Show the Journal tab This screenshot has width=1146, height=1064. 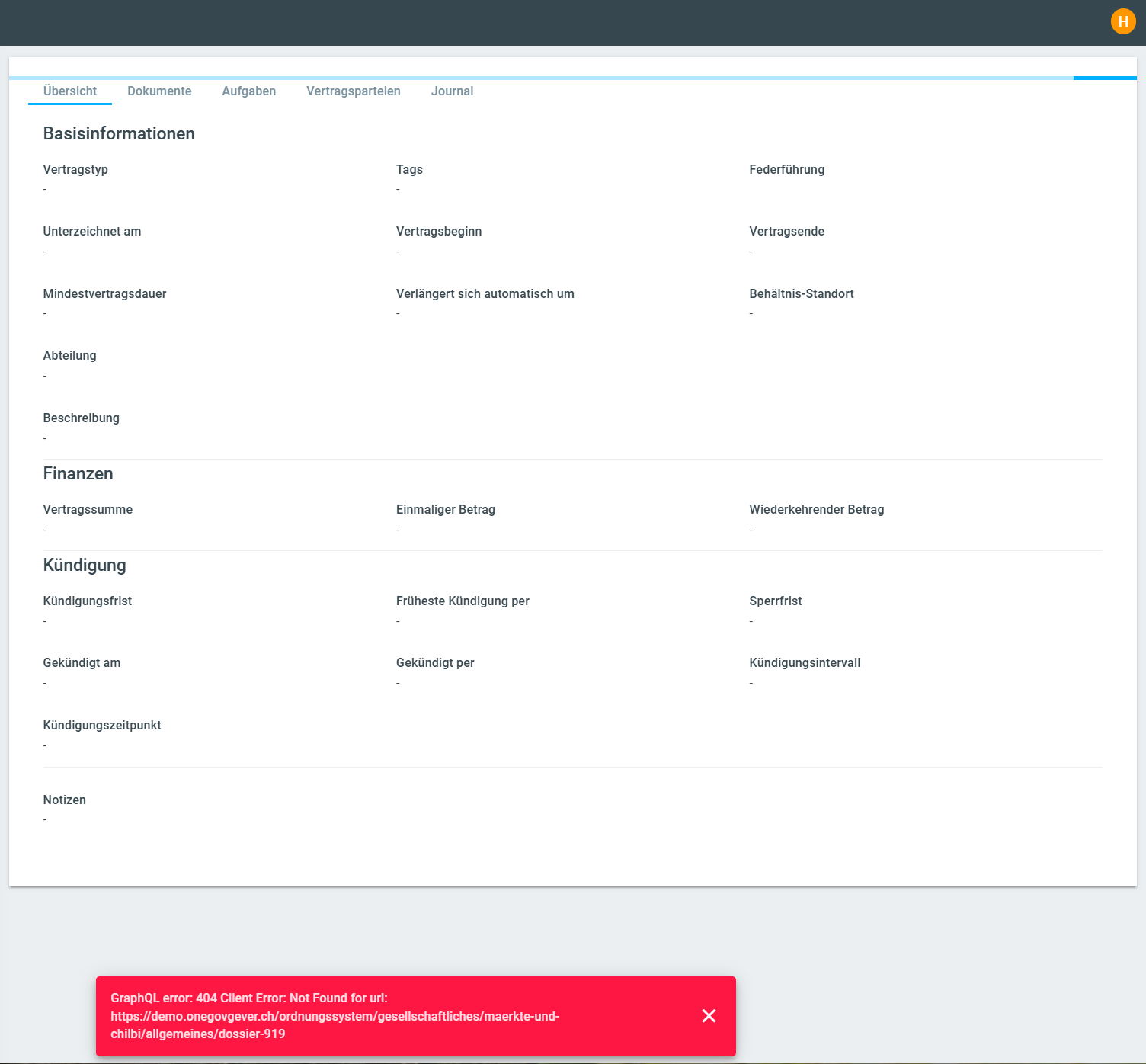[452, 91]
